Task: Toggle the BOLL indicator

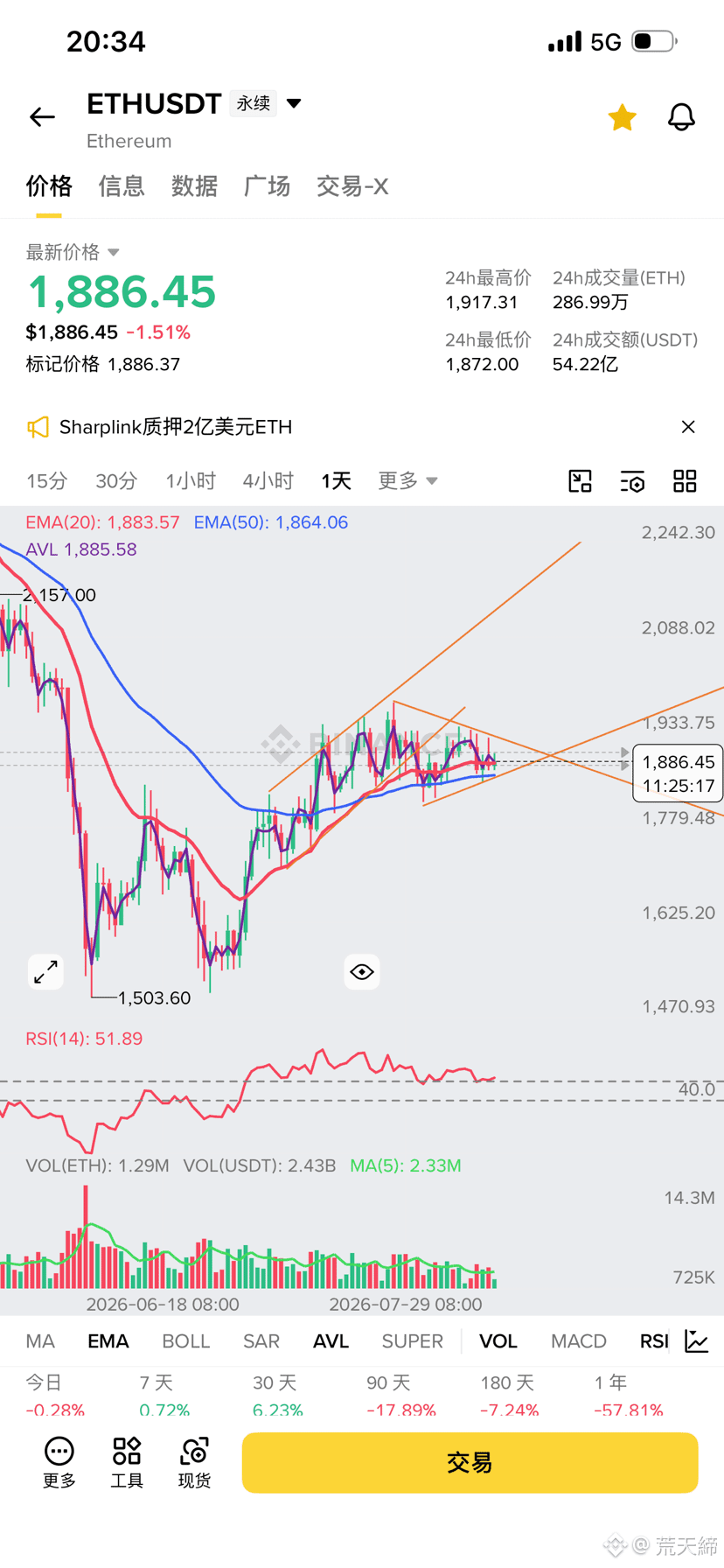Action: 186,1341
